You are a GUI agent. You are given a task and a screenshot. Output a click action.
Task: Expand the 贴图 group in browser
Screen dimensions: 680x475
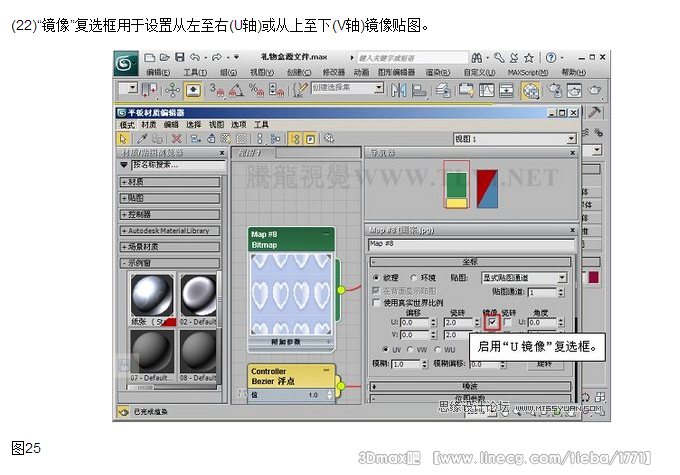click(170, 198)
